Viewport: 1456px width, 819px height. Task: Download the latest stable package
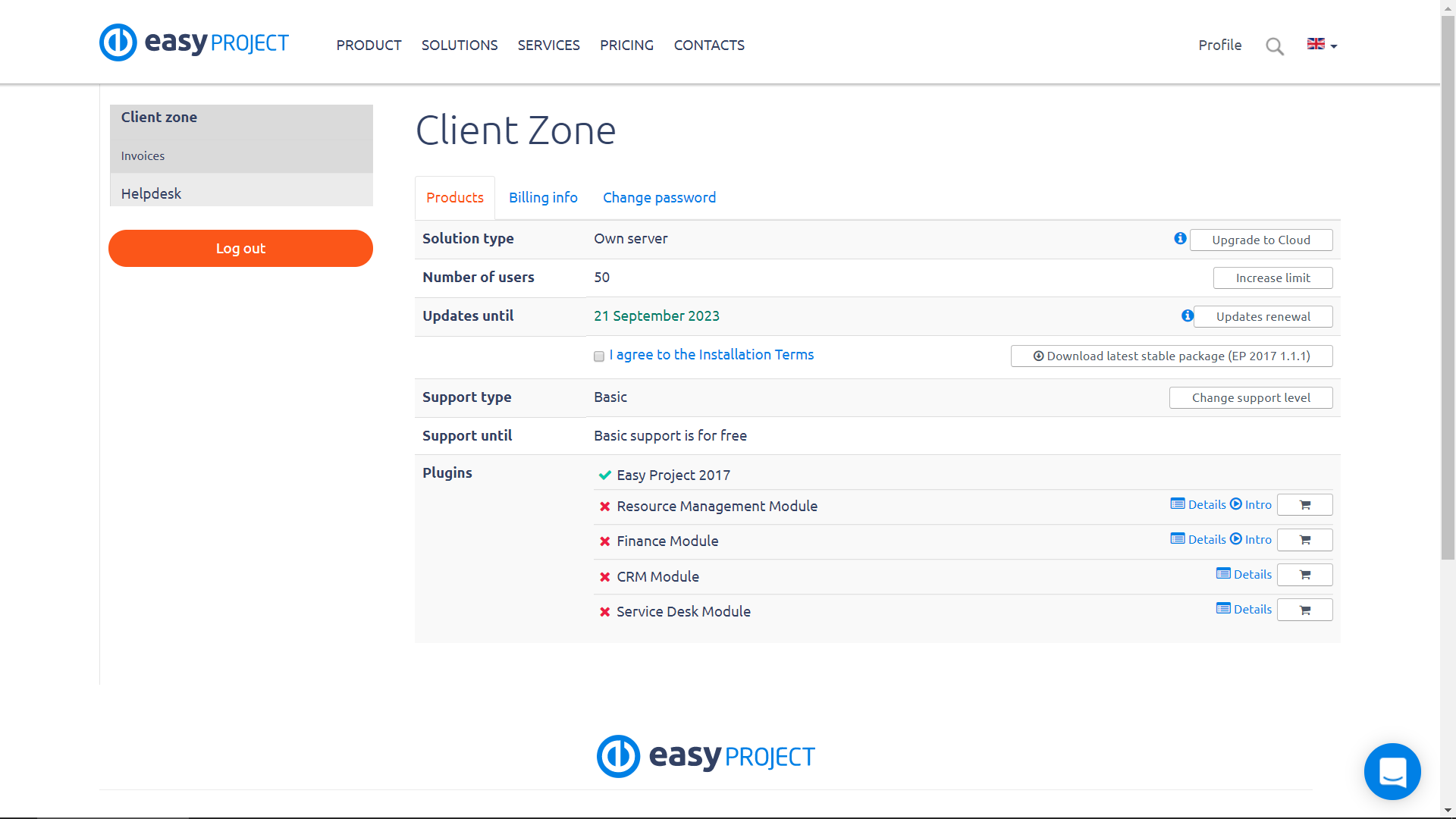point(1171,356)
